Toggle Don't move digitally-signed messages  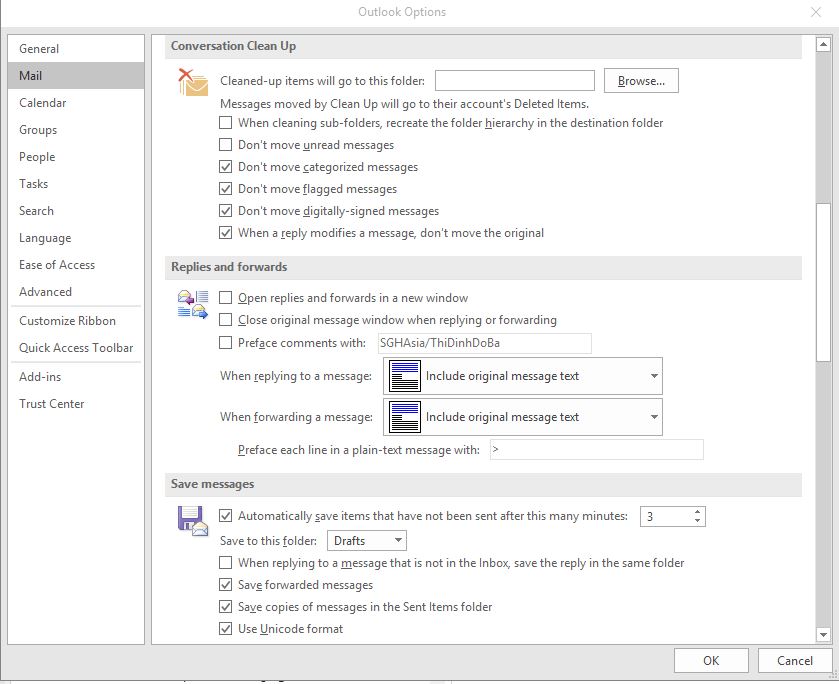[226, 210]
